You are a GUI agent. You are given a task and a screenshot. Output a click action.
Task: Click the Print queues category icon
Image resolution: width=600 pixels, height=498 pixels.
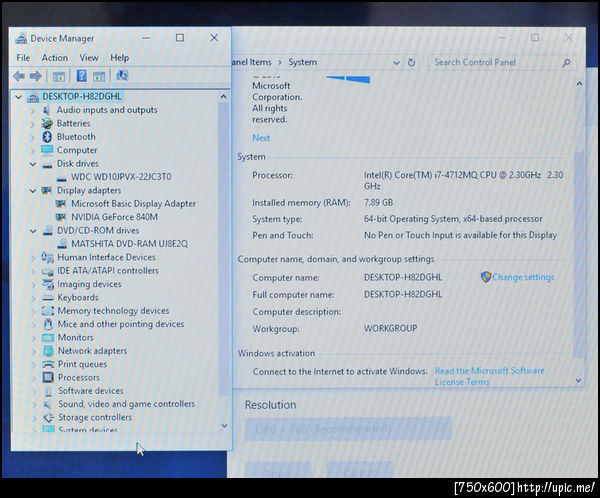(48, 364)
